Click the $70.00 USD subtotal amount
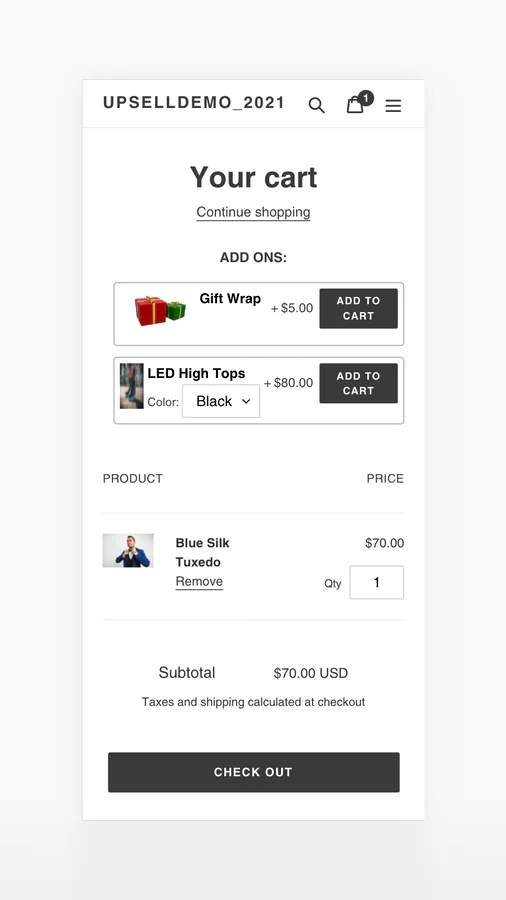Viewport: 506px width, 900px height. 311,673
